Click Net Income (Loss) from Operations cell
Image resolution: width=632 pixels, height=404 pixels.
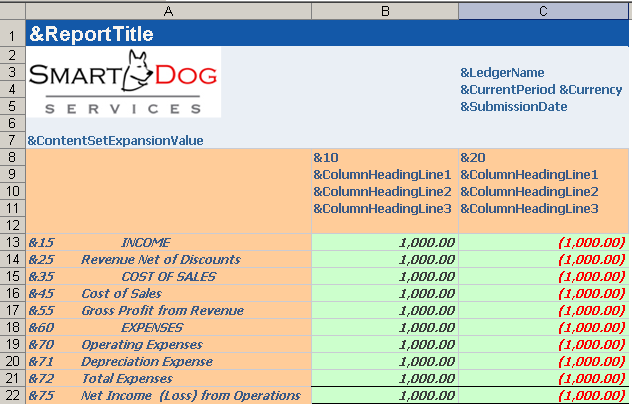tap(168, 395)
